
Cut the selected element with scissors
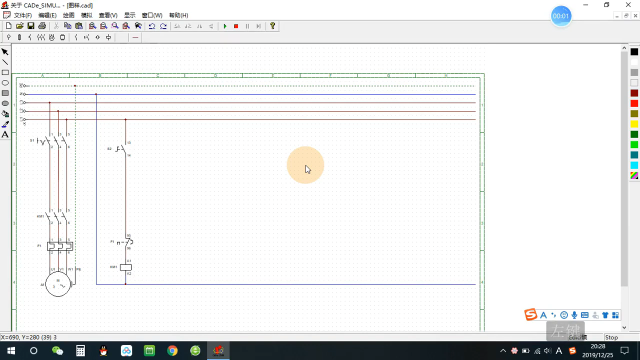pyautogui.click(x=57, y=26)
